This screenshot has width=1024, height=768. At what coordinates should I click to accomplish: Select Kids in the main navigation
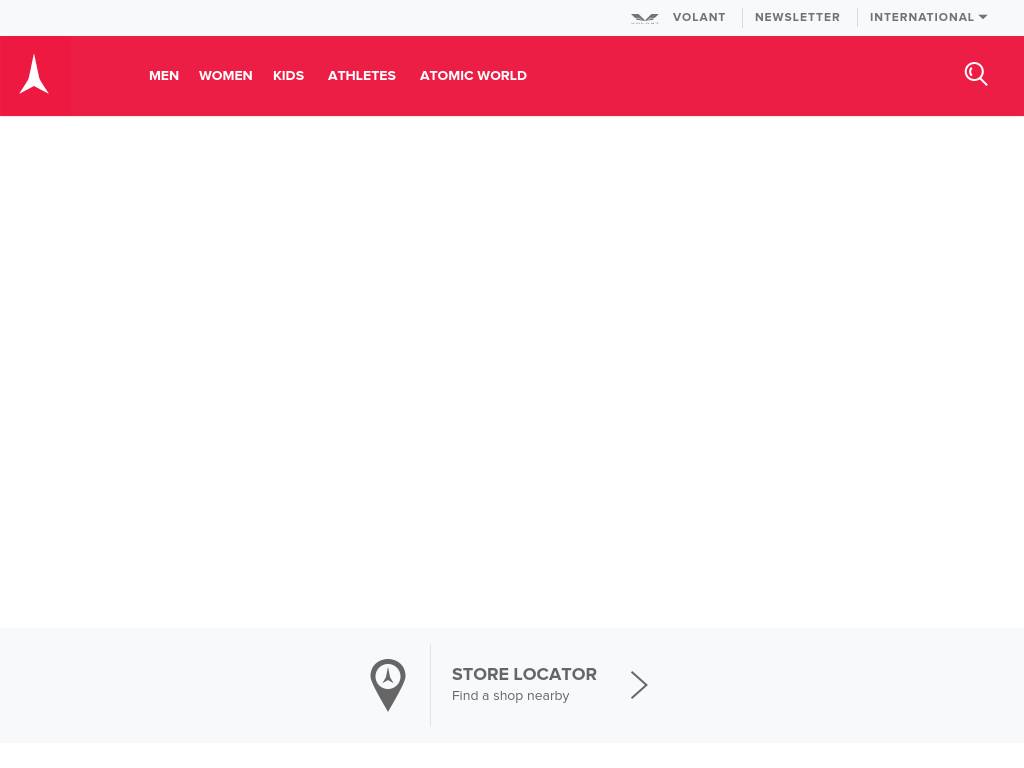[x=289, y=76]
